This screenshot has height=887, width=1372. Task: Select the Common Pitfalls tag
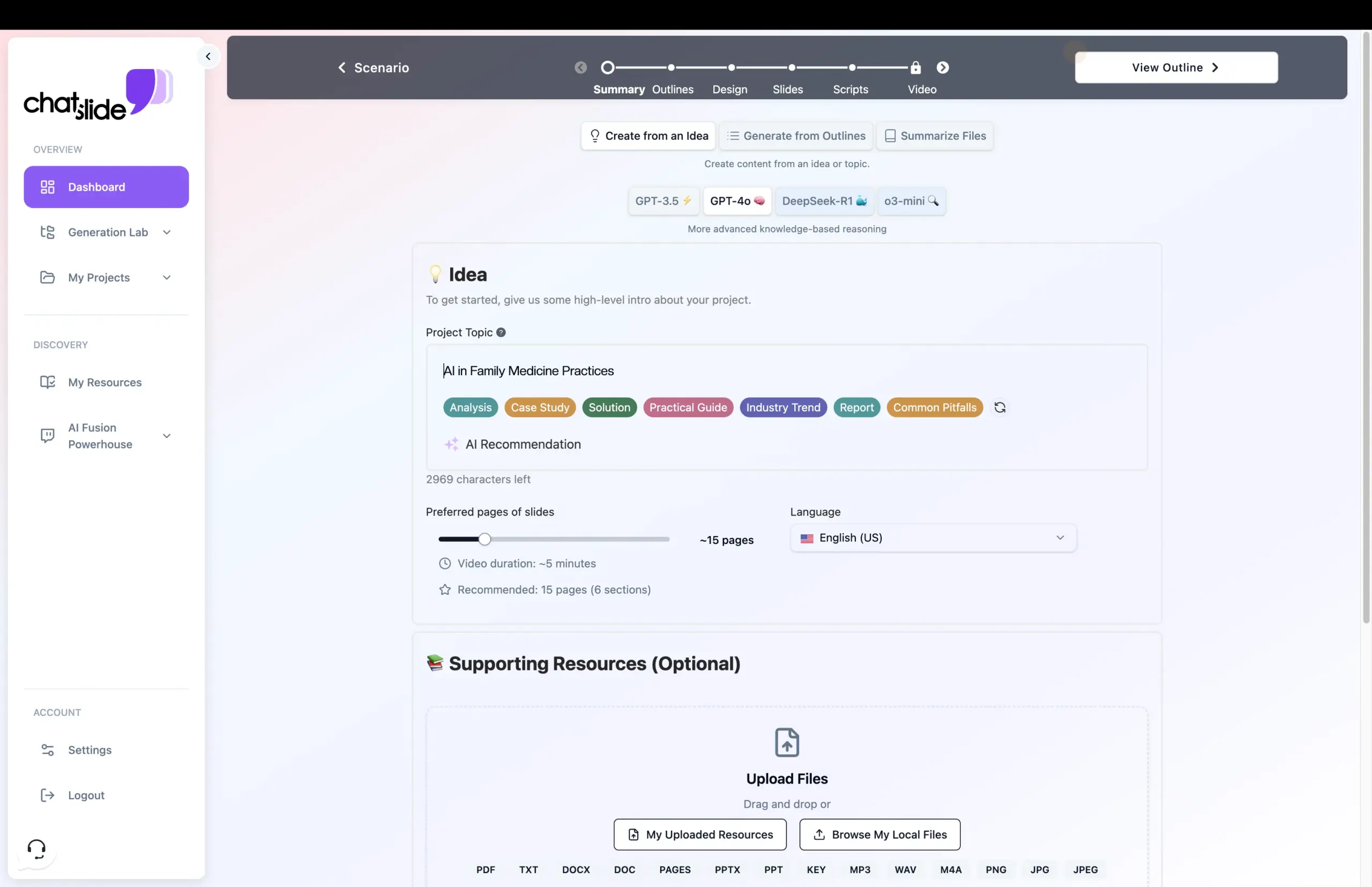(935, 408)
